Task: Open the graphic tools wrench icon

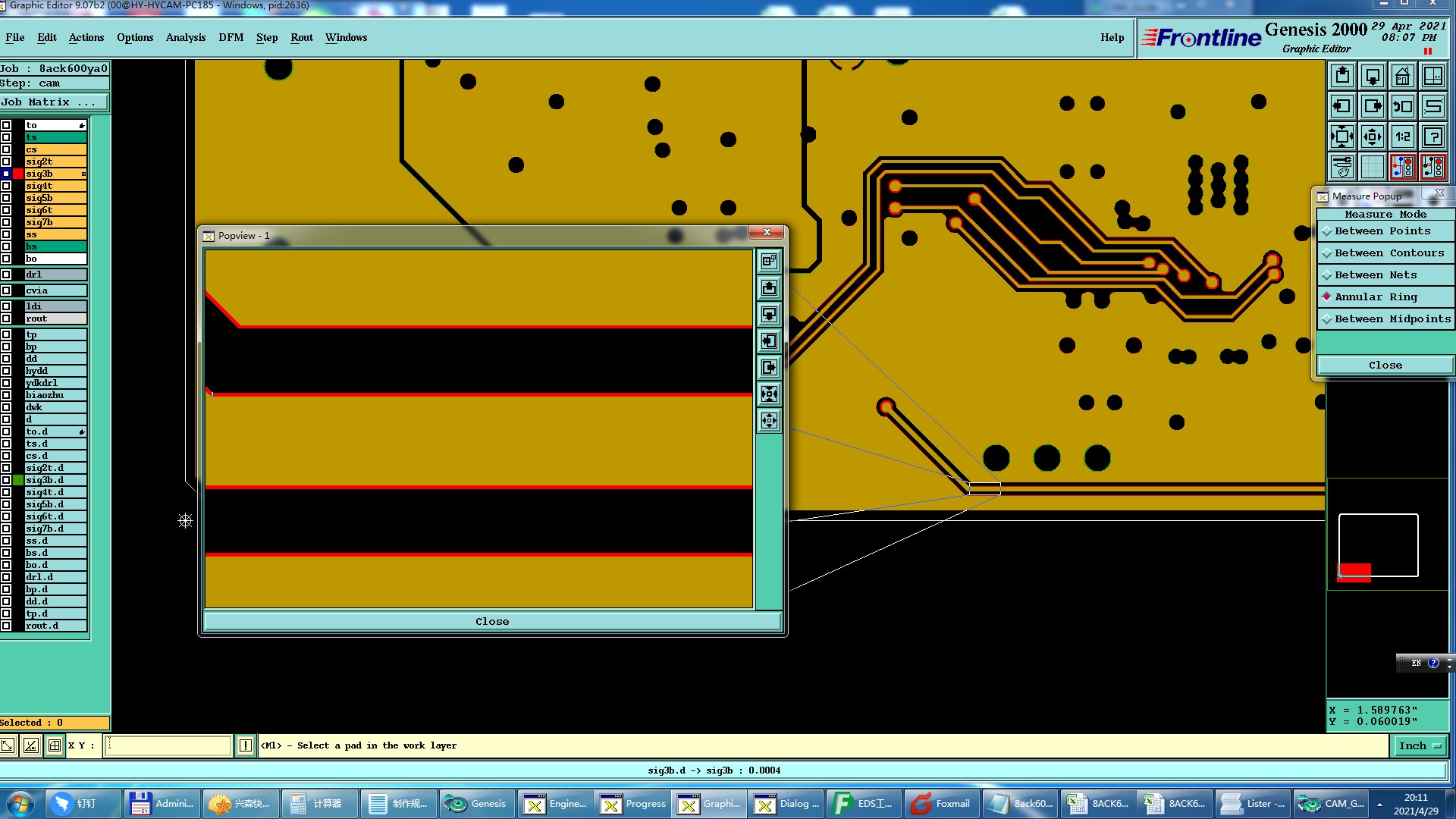Action: [x=1341, y=167]
